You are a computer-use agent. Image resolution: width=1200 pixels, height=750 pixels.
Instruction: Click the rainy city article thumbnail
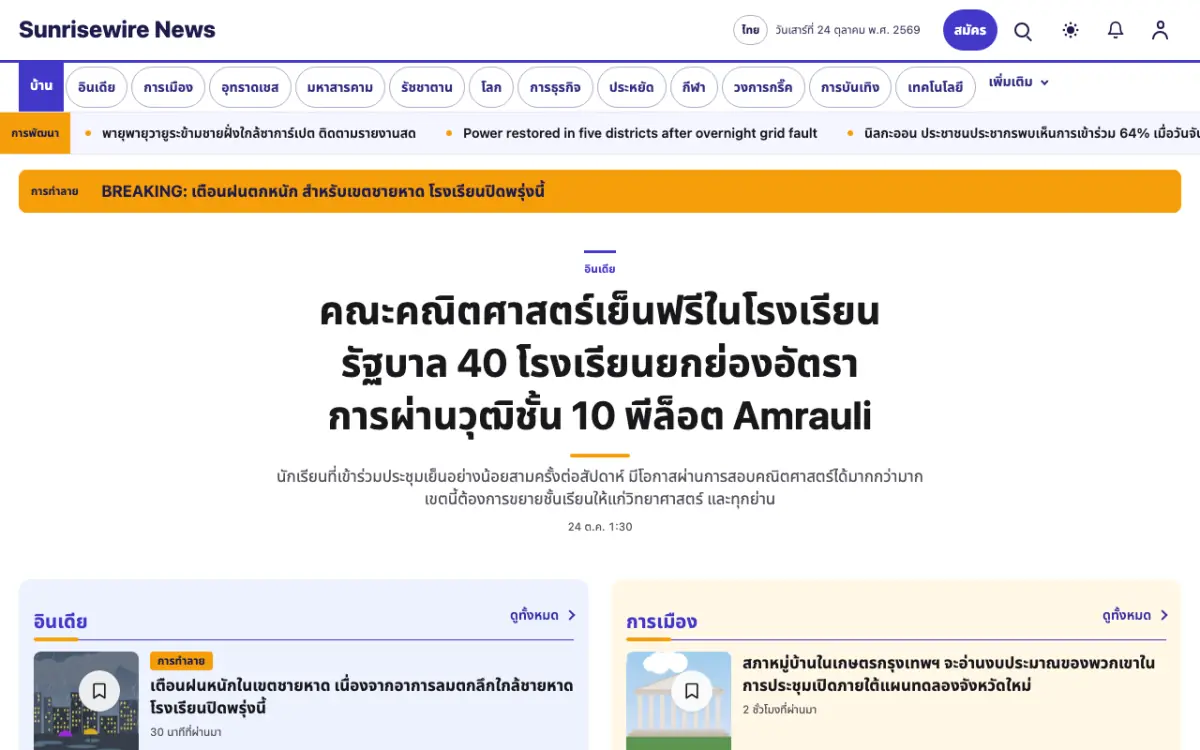pos(86,701)
